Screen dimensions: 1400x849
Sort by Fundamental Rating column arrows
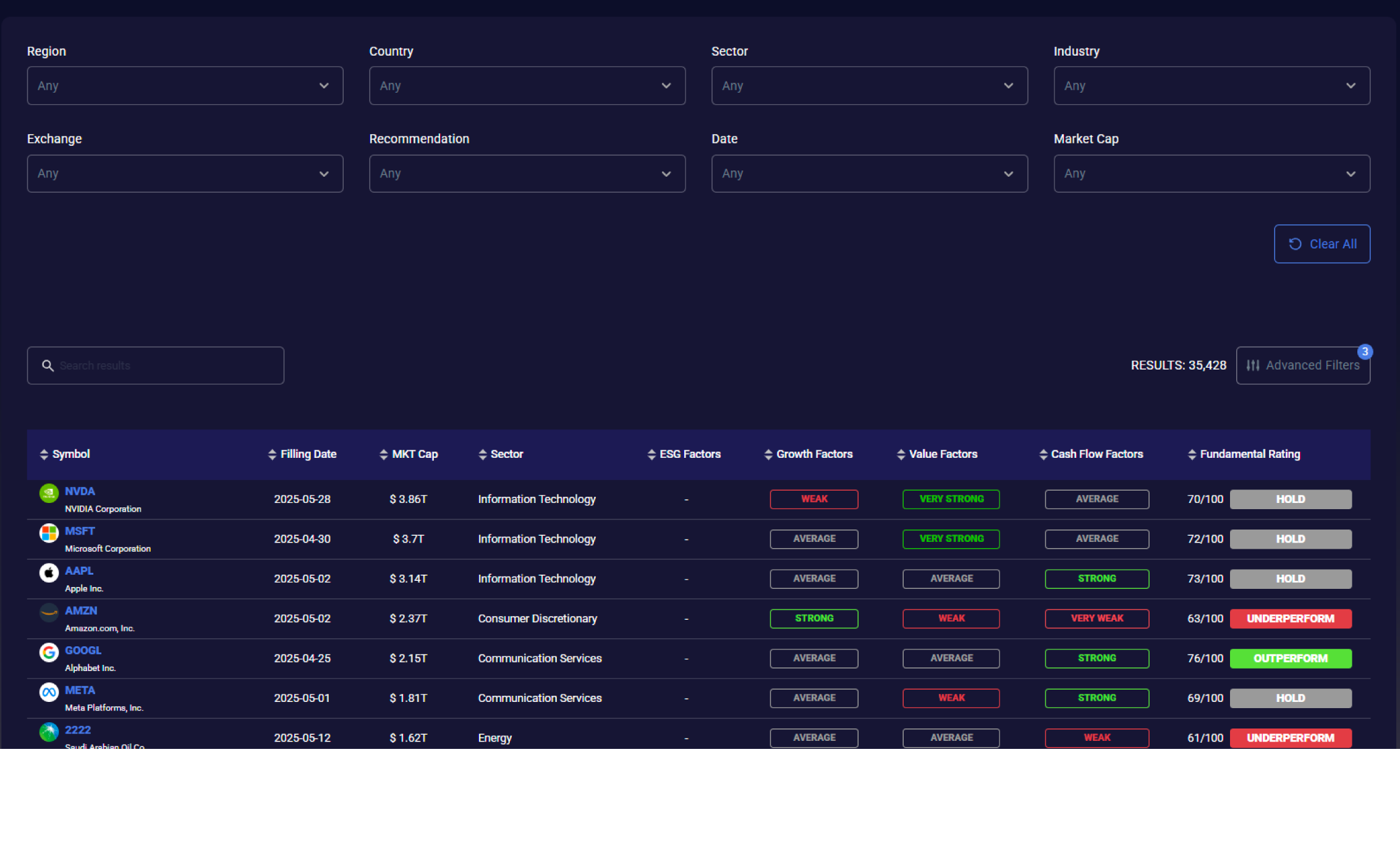[1192, 455]
